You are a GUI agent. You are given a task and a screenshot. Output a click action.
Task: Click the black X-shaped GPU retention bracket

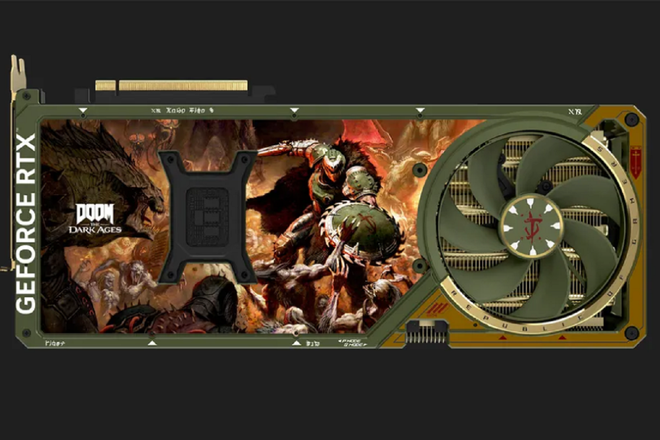point(207,216)
